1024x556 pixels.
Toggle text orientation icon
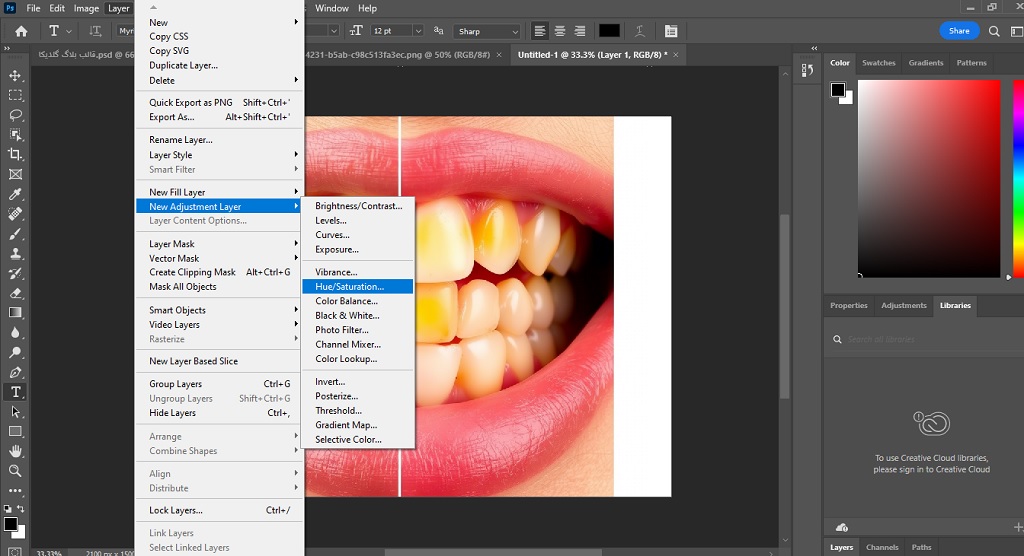95,31
